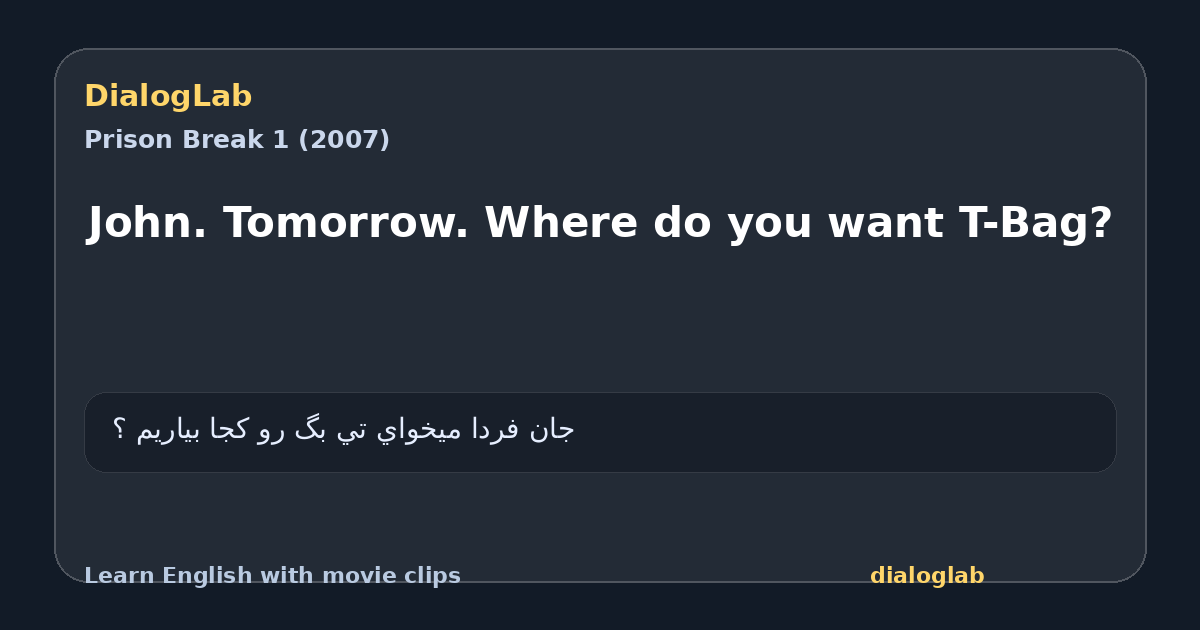This screenshot has height=630, width=1200.
Task: Click the Persian question mark symbol
Action: coord(119,429)
